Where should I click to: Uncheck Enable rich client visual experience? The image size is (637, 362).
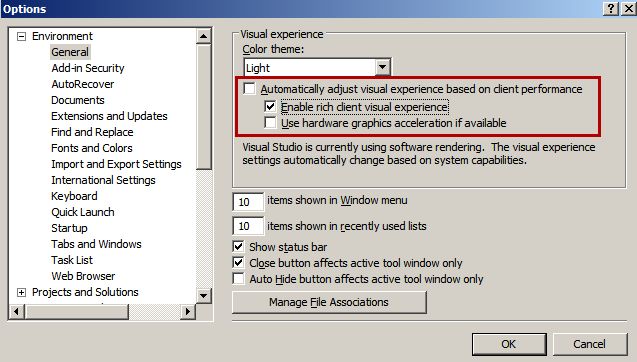(270, 106)
